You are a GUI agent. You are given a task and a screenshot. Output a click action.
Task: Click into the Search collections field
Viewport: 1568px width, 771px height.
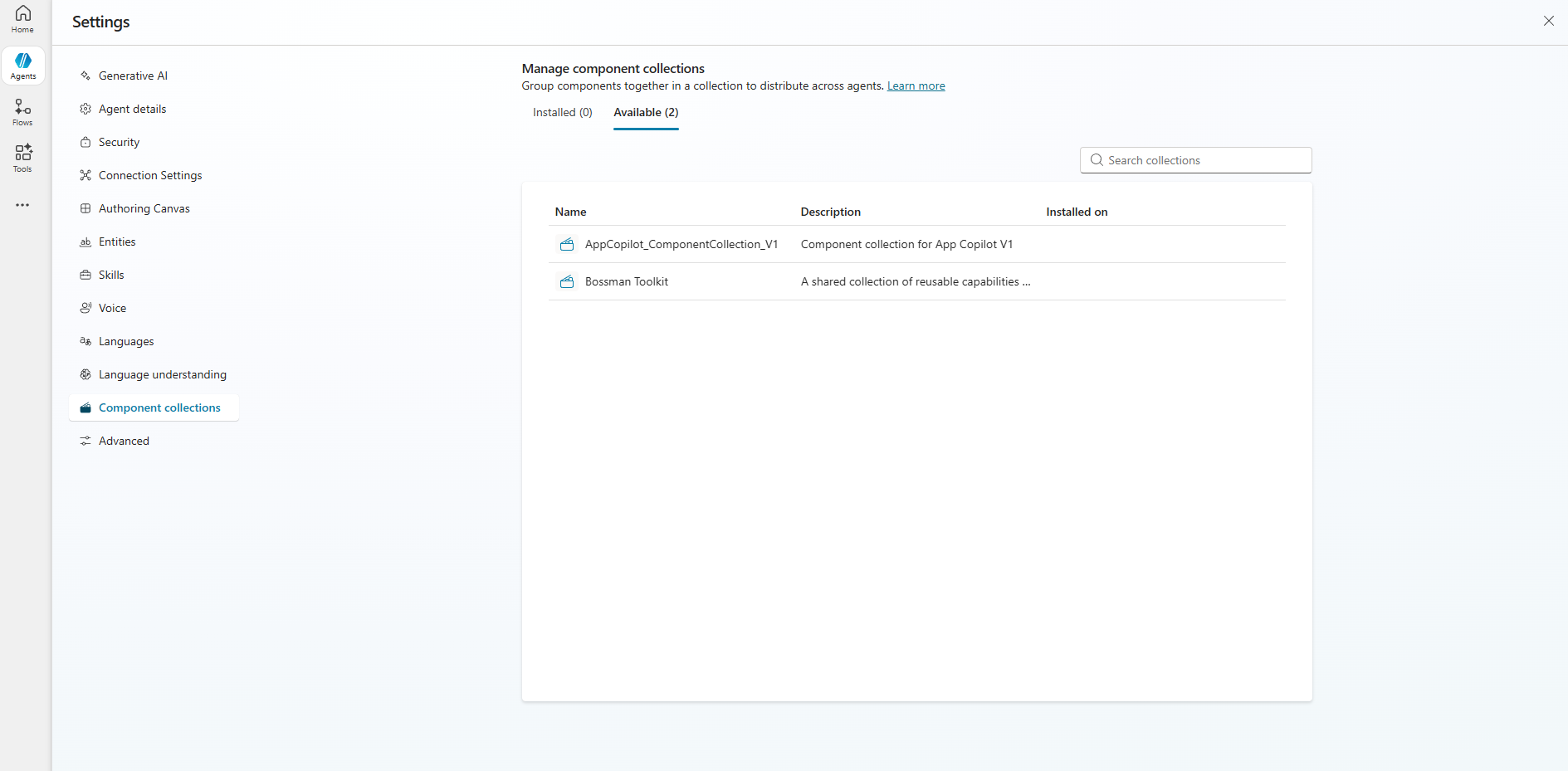1204,160
